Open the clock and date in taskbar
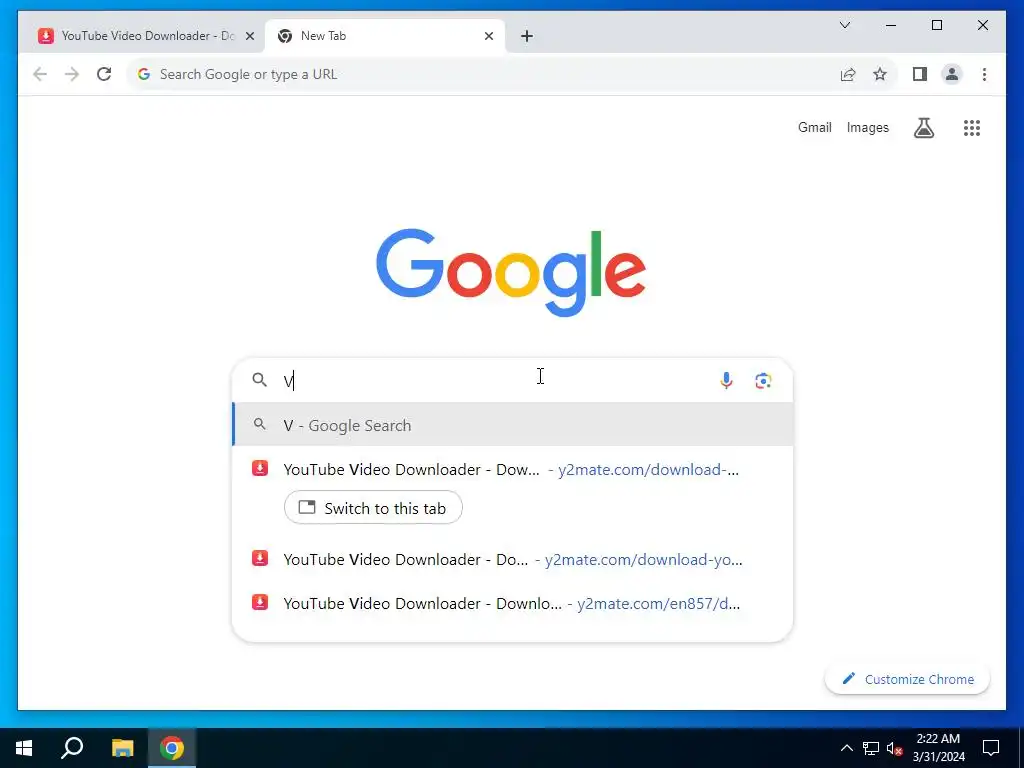Screen dimensions: 1024x768 click(938, 748)
